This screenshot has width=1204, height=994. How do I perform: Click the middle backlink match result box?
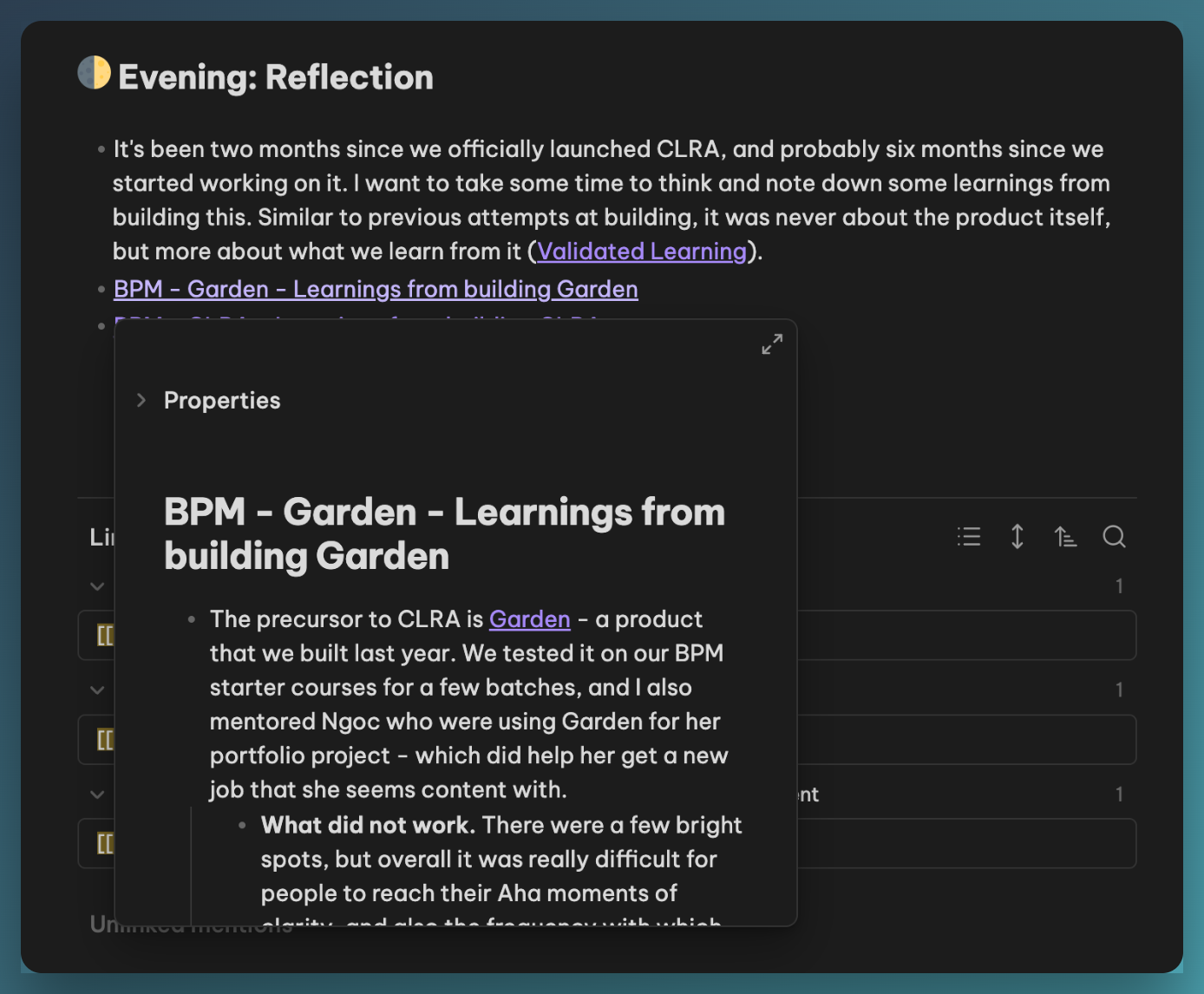click(x=966, y=740)
